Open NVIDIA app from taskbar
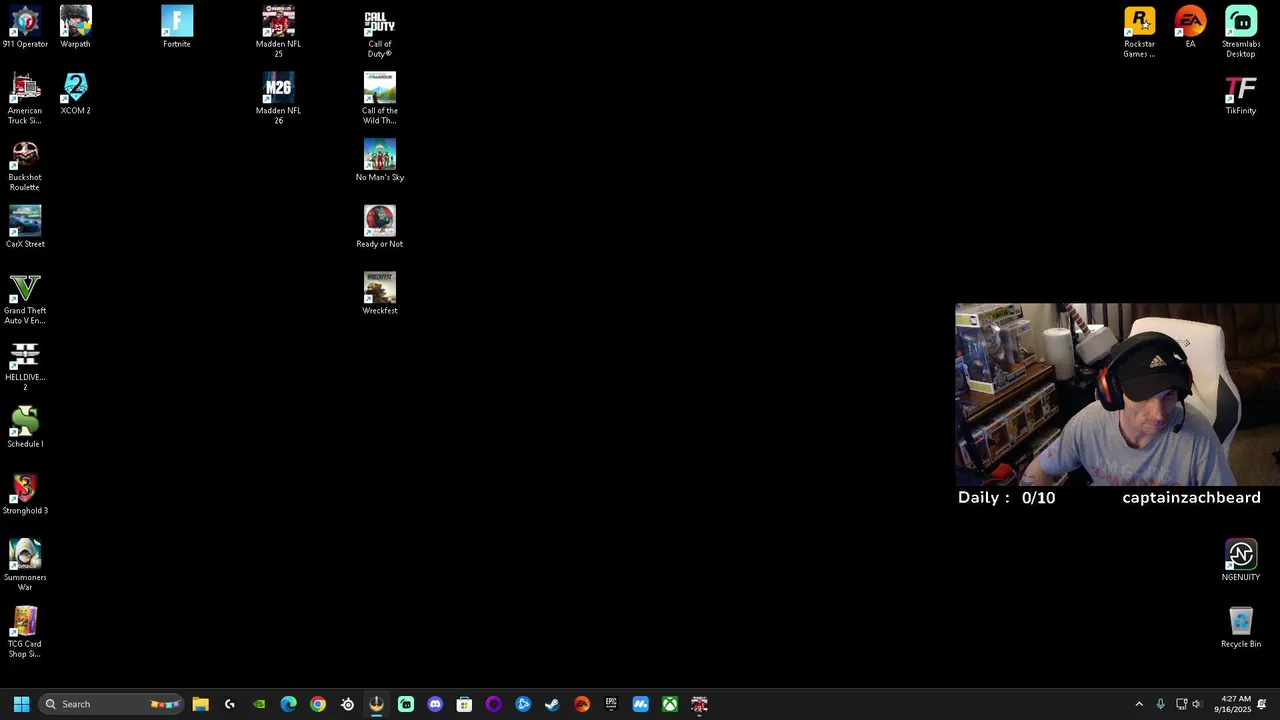Image resolution: width=1280 pixels, height=720 pixels. point(259,704)
